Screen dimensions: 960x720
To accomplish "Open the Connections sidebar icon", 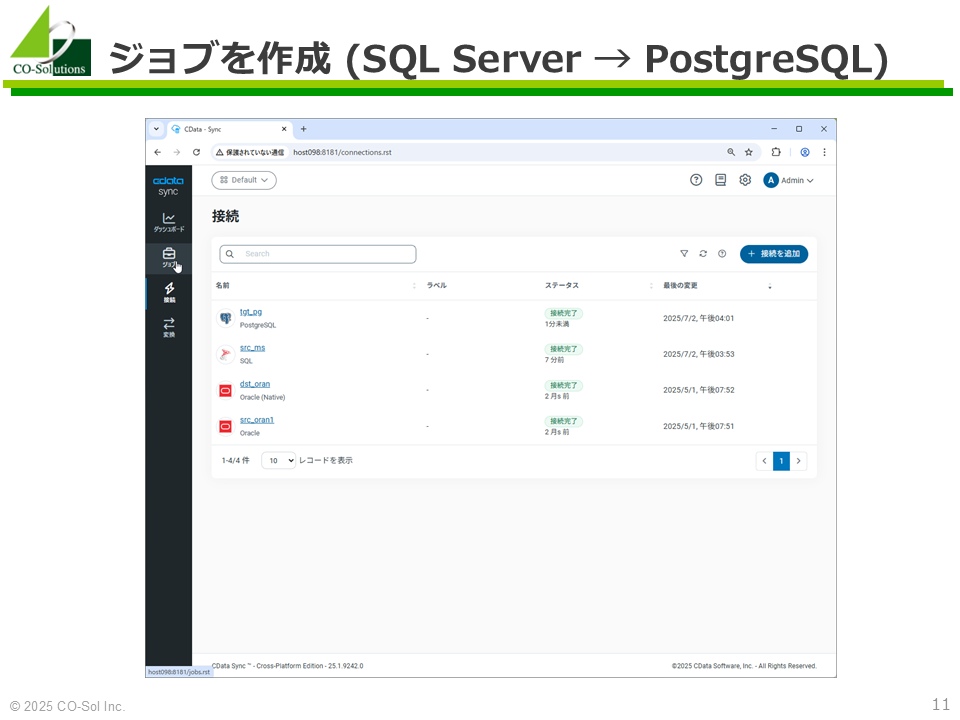I will [169, 293].
